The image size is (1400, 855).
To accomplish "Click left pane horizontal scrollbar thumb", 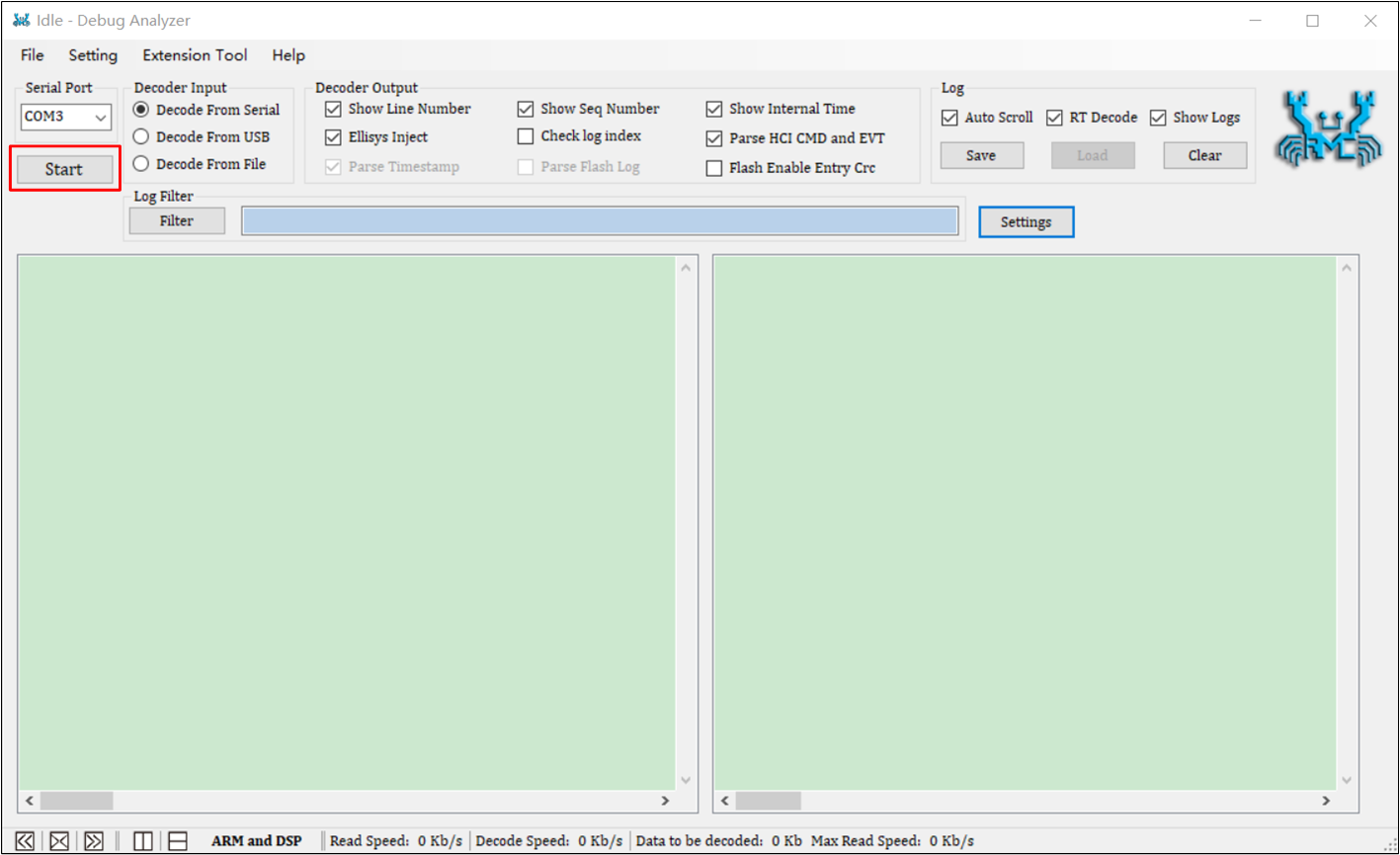I will (77, 801).
